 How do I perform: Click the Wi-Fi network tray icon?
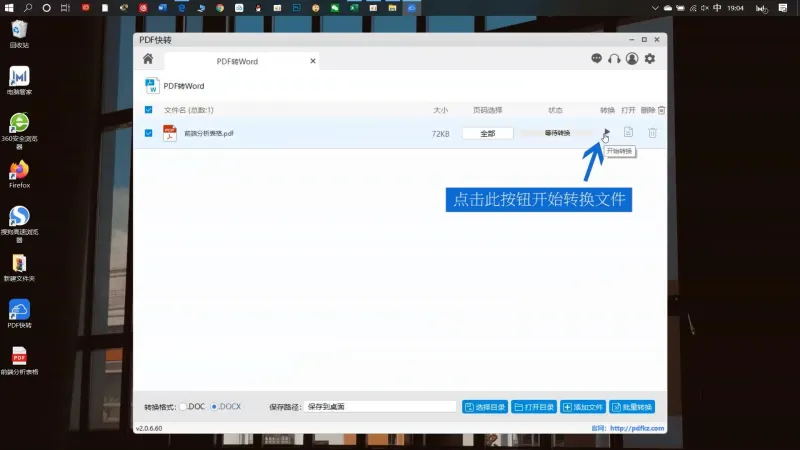693,8
